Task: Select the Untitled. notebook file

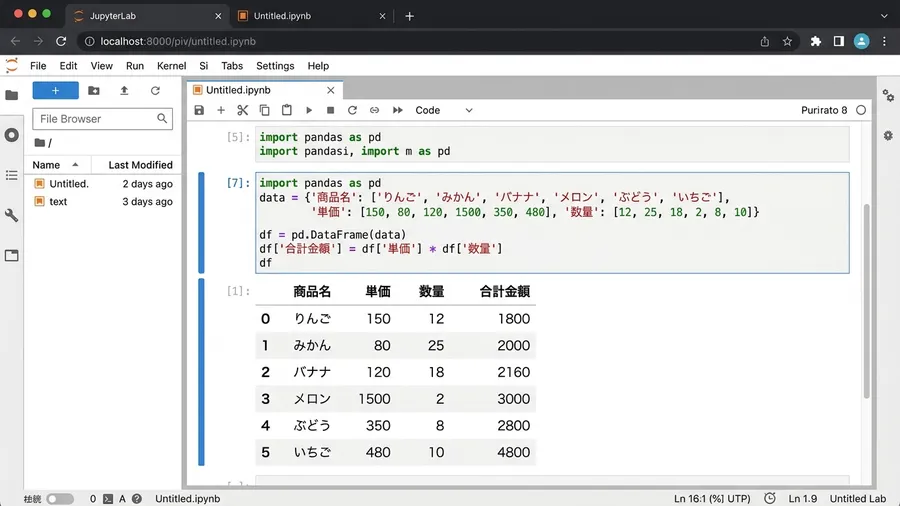Action: [103, 184]
